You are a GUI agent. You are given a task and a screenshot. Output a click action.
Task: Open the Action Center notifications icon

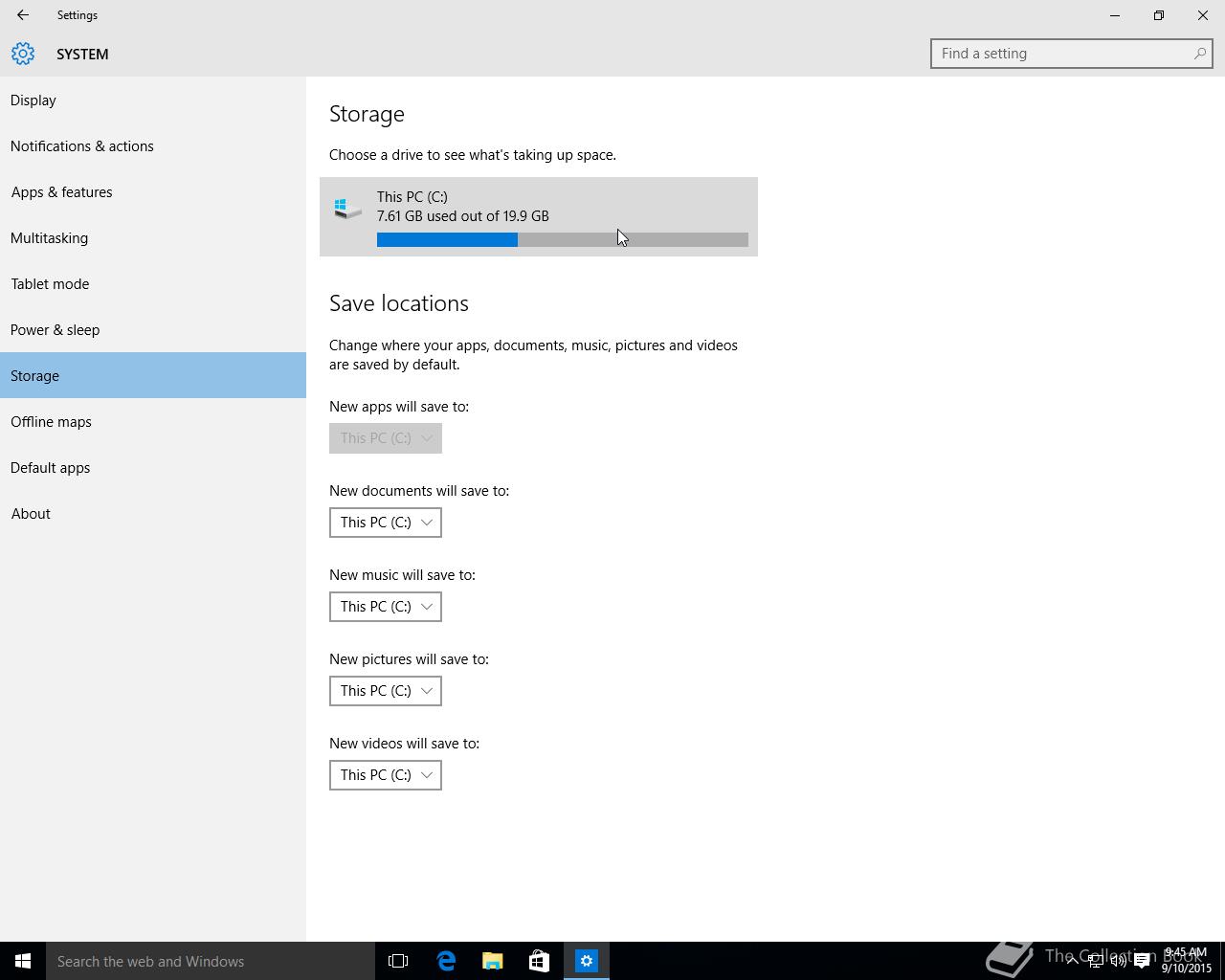(1142, 961)
